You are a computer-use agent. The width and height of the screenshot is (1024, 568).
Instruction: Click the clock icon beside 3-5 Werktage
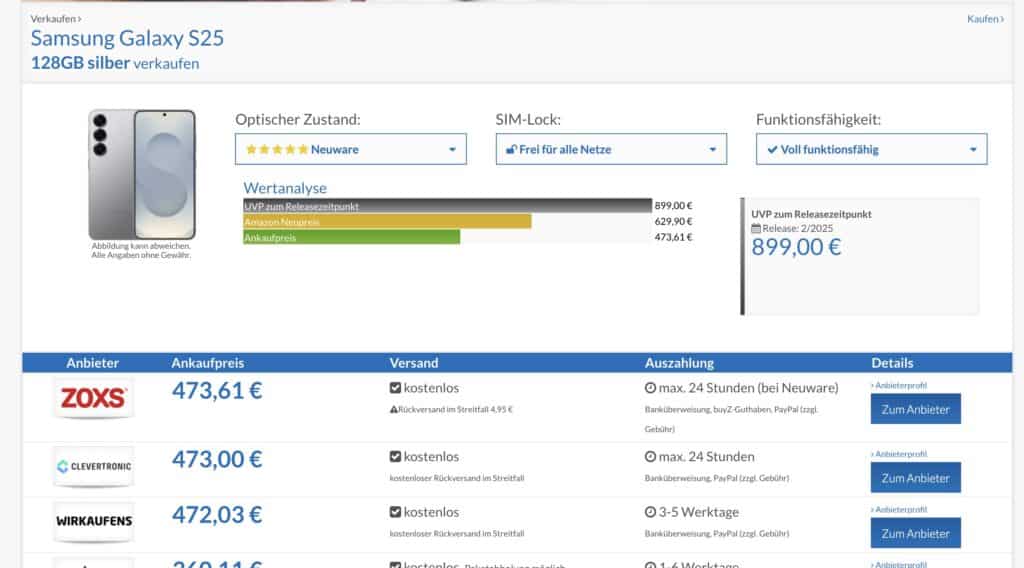650,512
